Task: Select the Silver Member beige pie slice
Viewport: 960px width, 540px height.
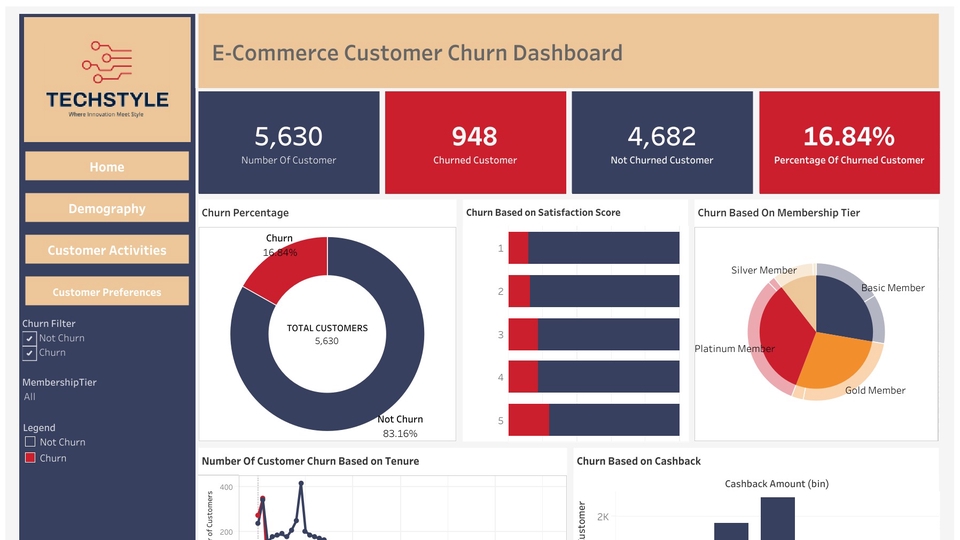Action: (x=802, y=297)
